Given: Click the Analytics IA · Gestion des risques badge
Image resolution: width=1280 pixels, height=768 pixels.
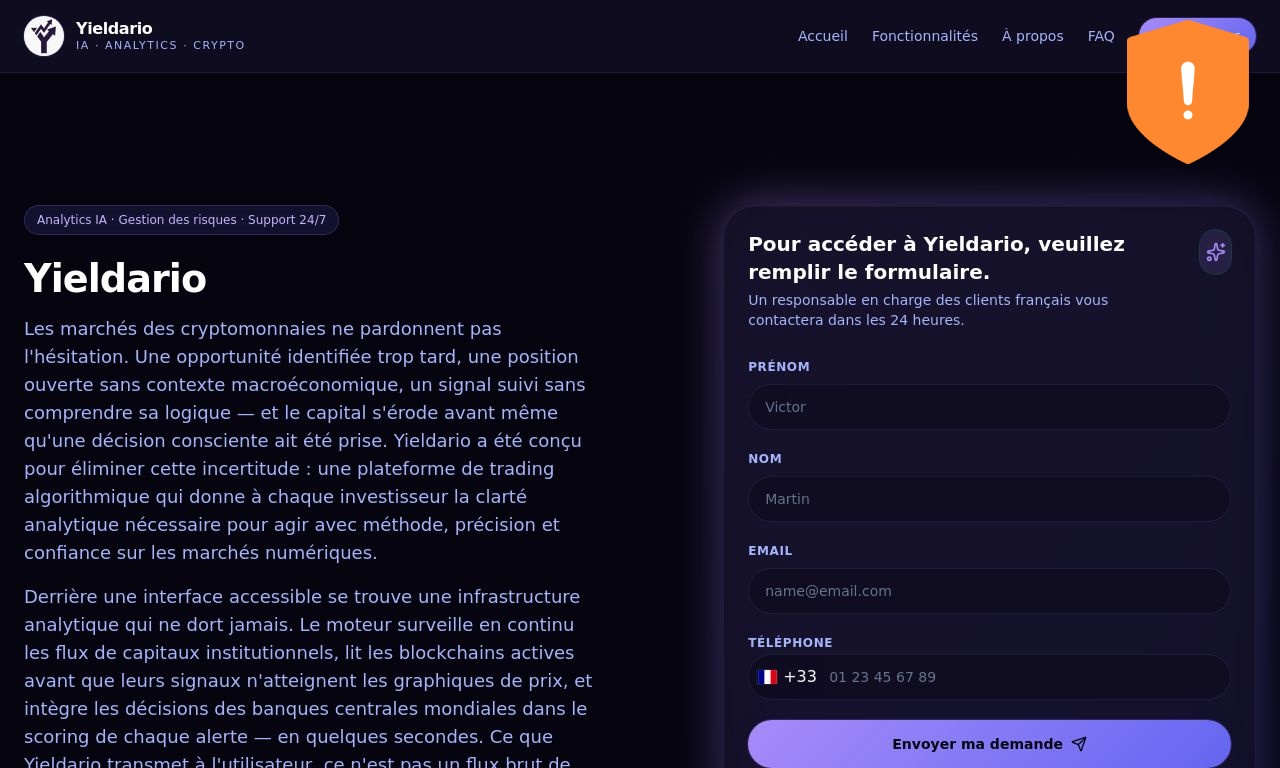Looking at the screenshot, I should (x=181, y=220).
